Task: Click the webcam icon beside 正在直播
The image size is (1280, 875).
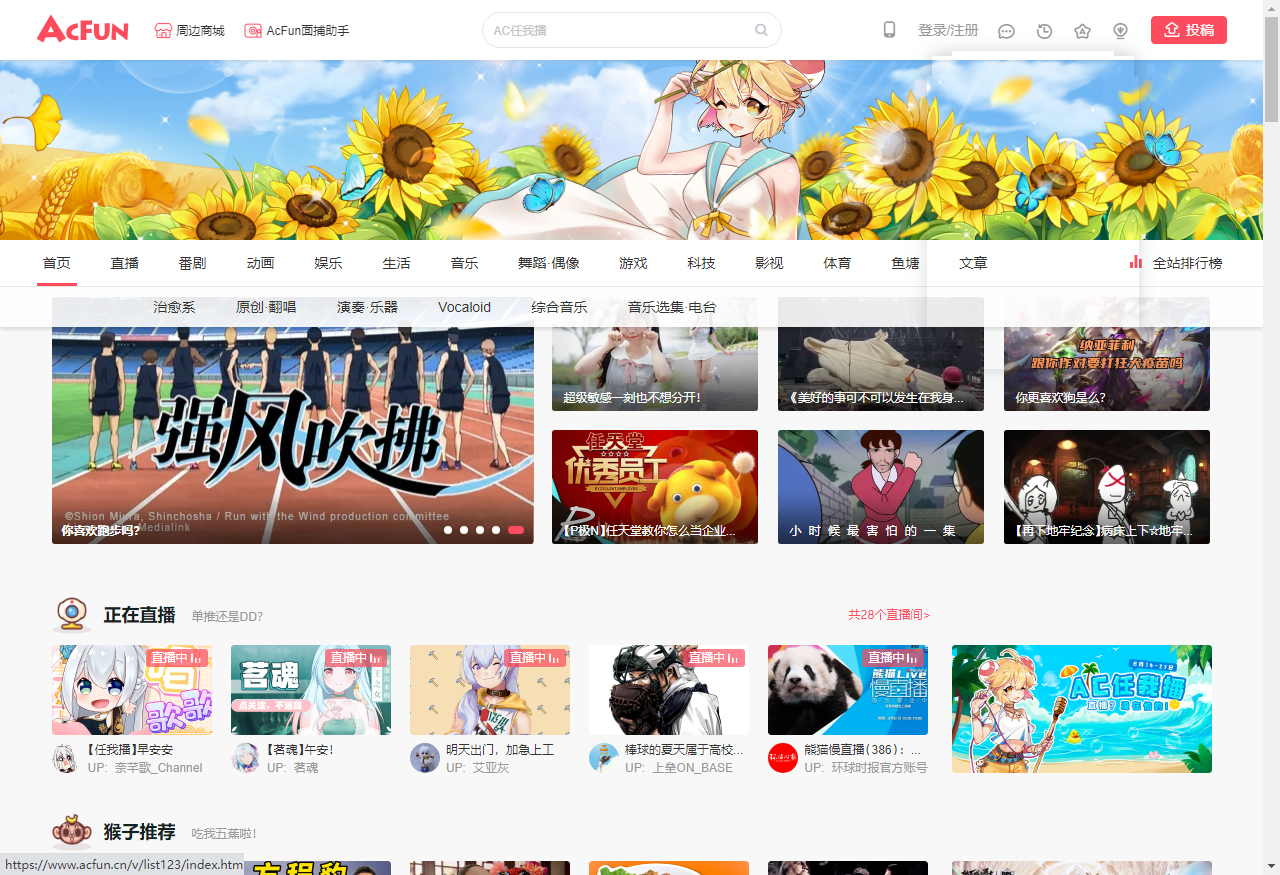Action: pos(70,615)
